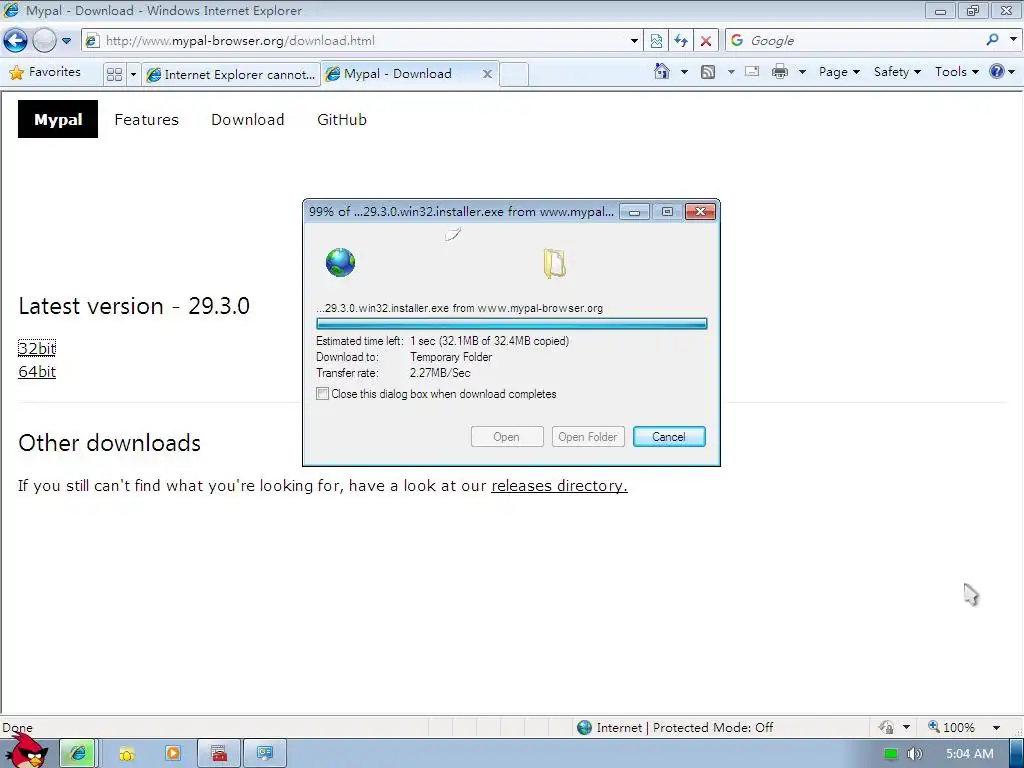Open the Features page link
1024x768 pixels.
coord(146,120)
